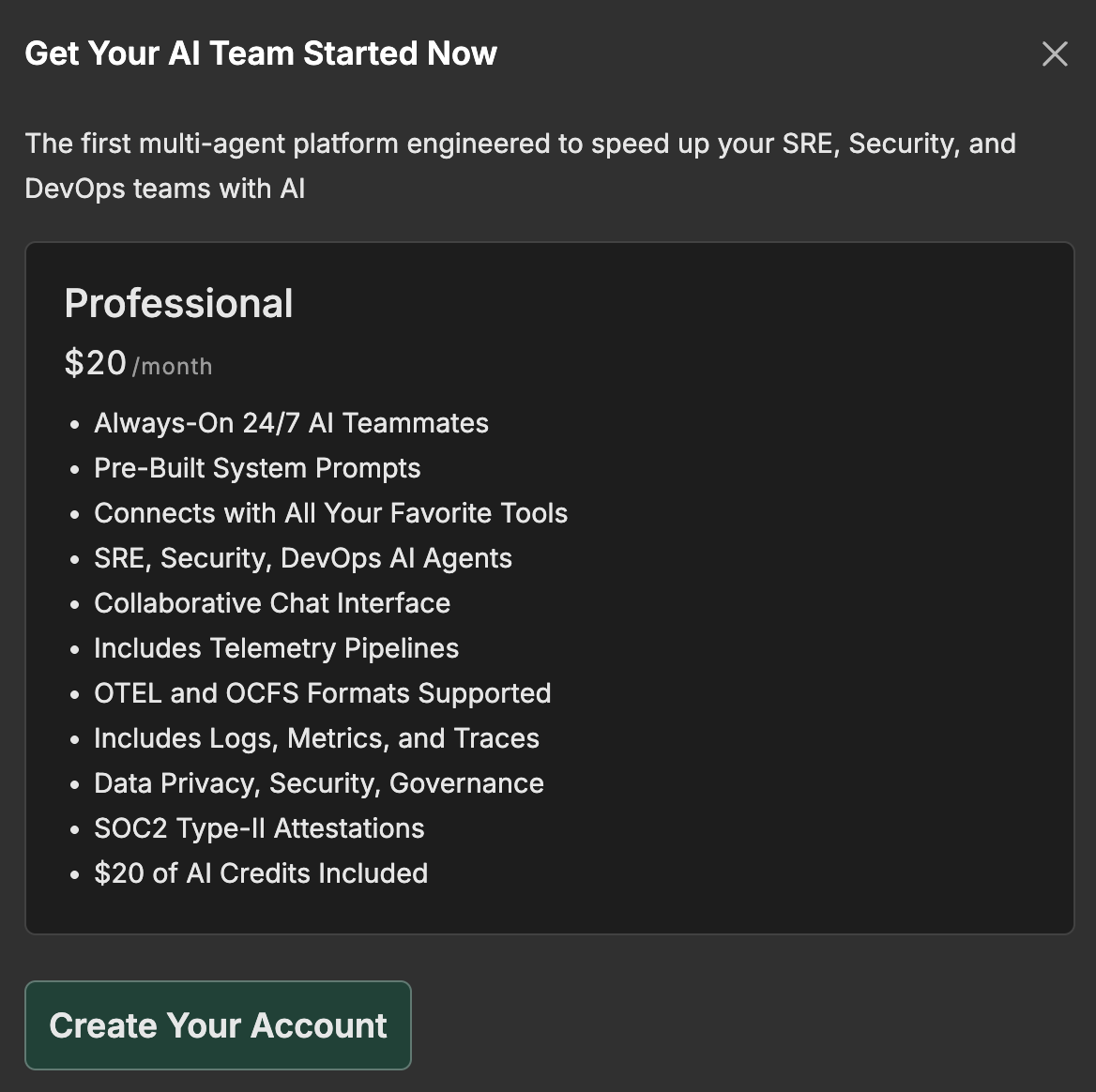Click the Includes Telemetry Pipelines feature
1096x1092 pixels.
[276, 648]
